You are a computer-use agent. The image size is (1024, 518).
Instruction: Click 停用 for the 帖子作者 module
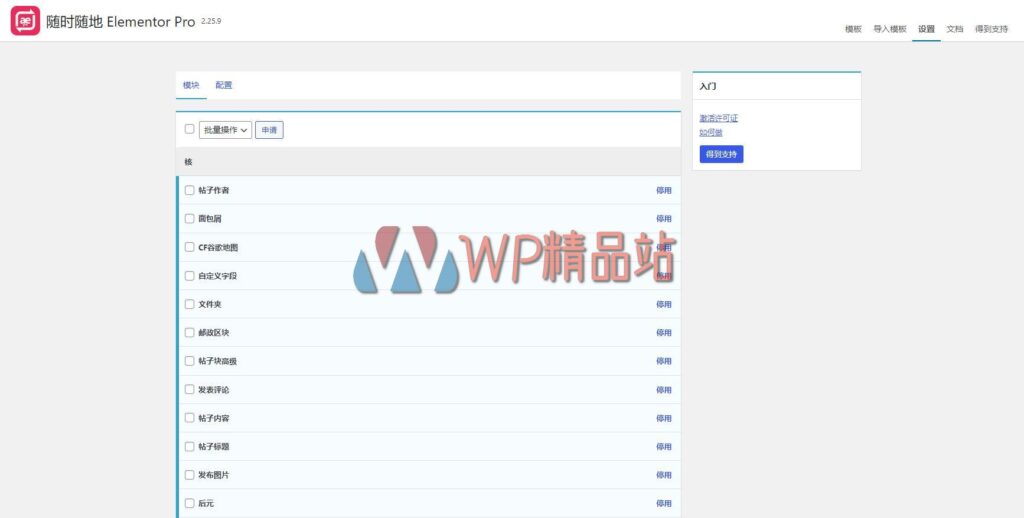coord(664,191)
